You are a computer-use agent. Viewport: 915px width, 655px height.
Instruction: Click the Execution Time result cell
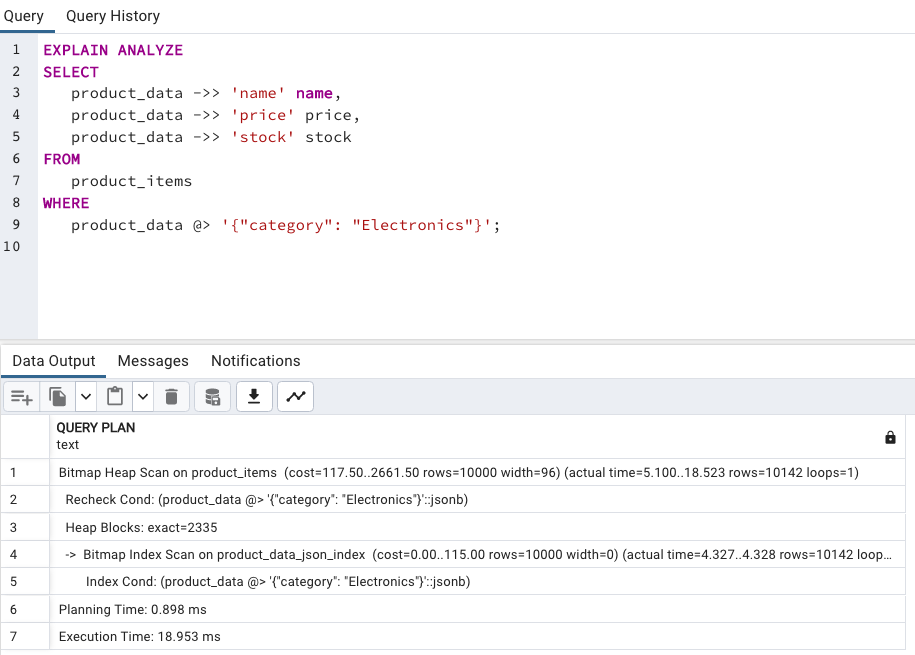[x=140, y=636]
